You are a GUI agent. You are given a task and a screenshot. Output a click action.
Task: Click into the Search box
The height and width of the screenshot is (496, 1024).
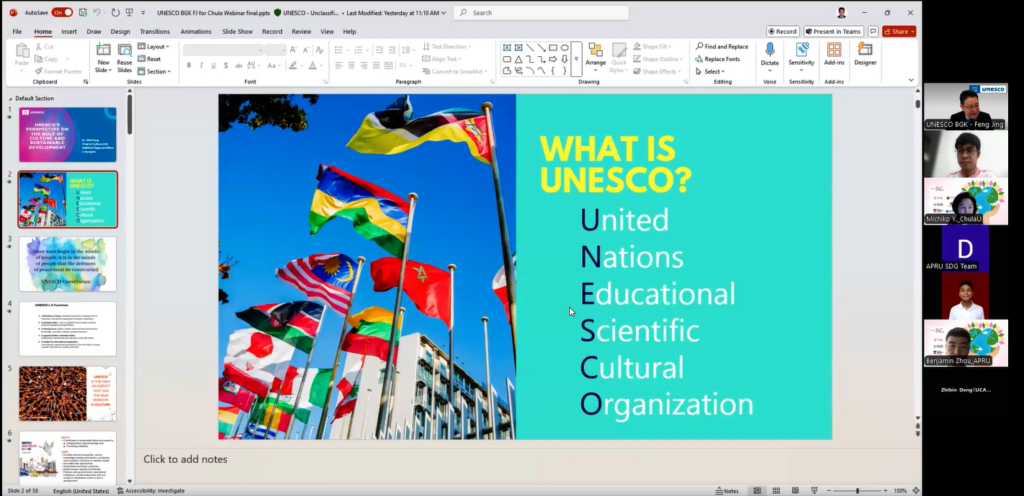(x=541, y=12)
